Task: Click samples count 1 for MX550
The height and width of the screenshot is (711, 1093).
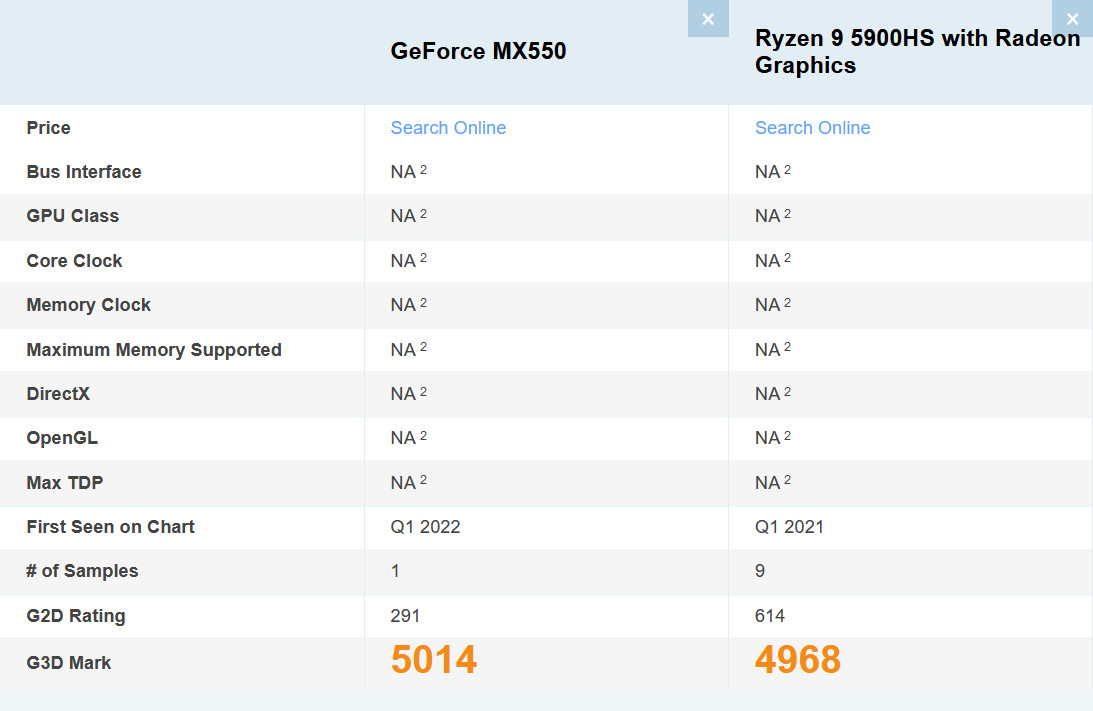Action: tap(395, 571)
